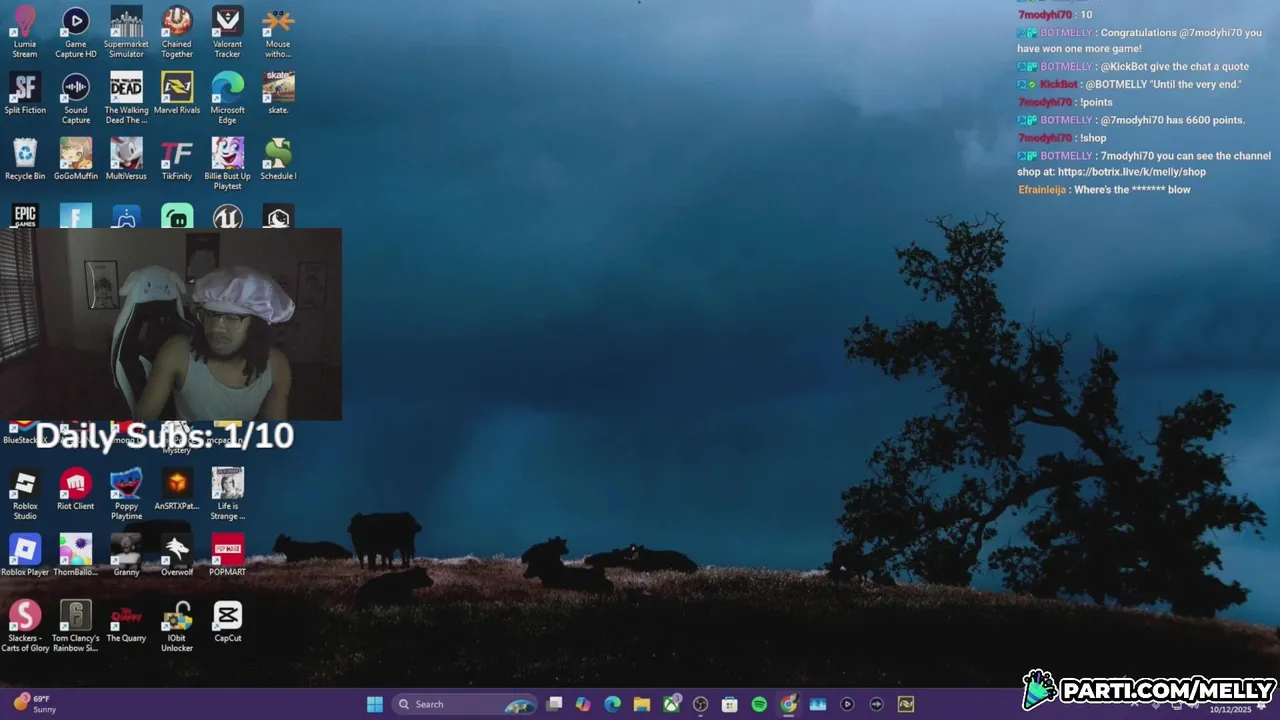Open the Lumia Stream desktop shortcut
The image size is (1280, 720).
point(25,32)
